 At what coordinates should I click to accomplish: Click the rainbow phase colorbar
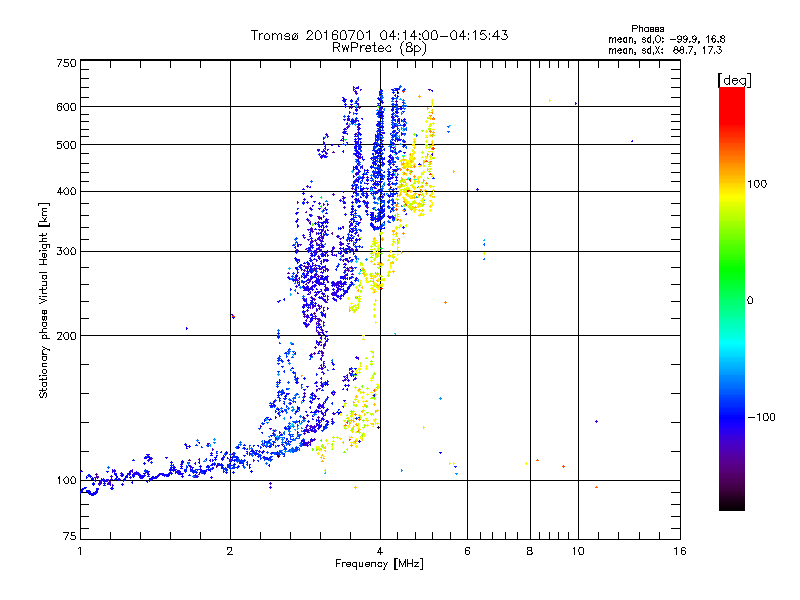coord(732,298)
